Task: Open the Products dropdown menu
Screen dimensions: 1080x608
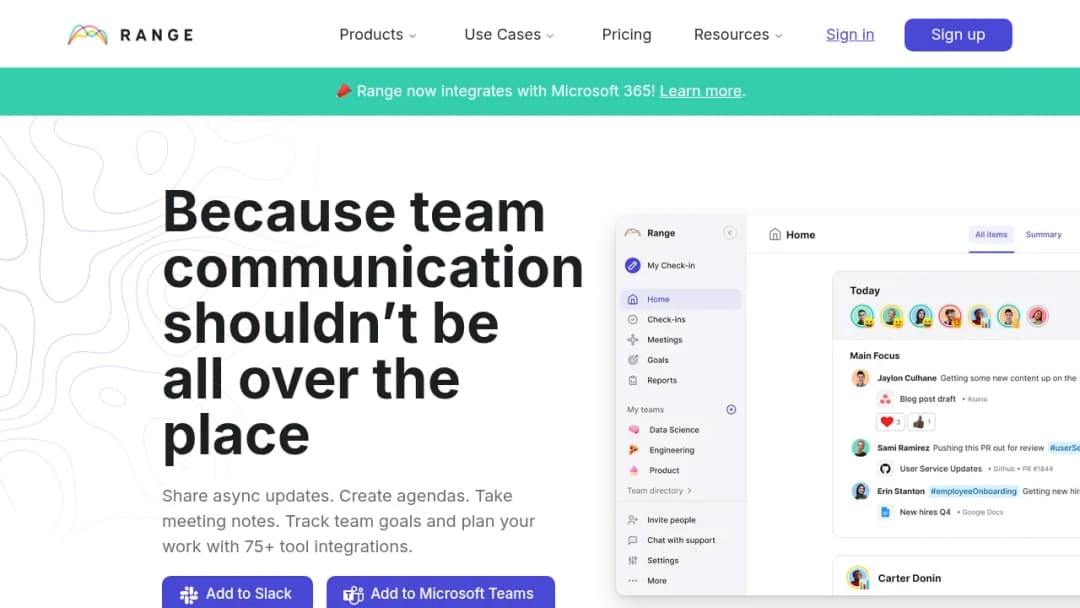Action: pos(377,34)
